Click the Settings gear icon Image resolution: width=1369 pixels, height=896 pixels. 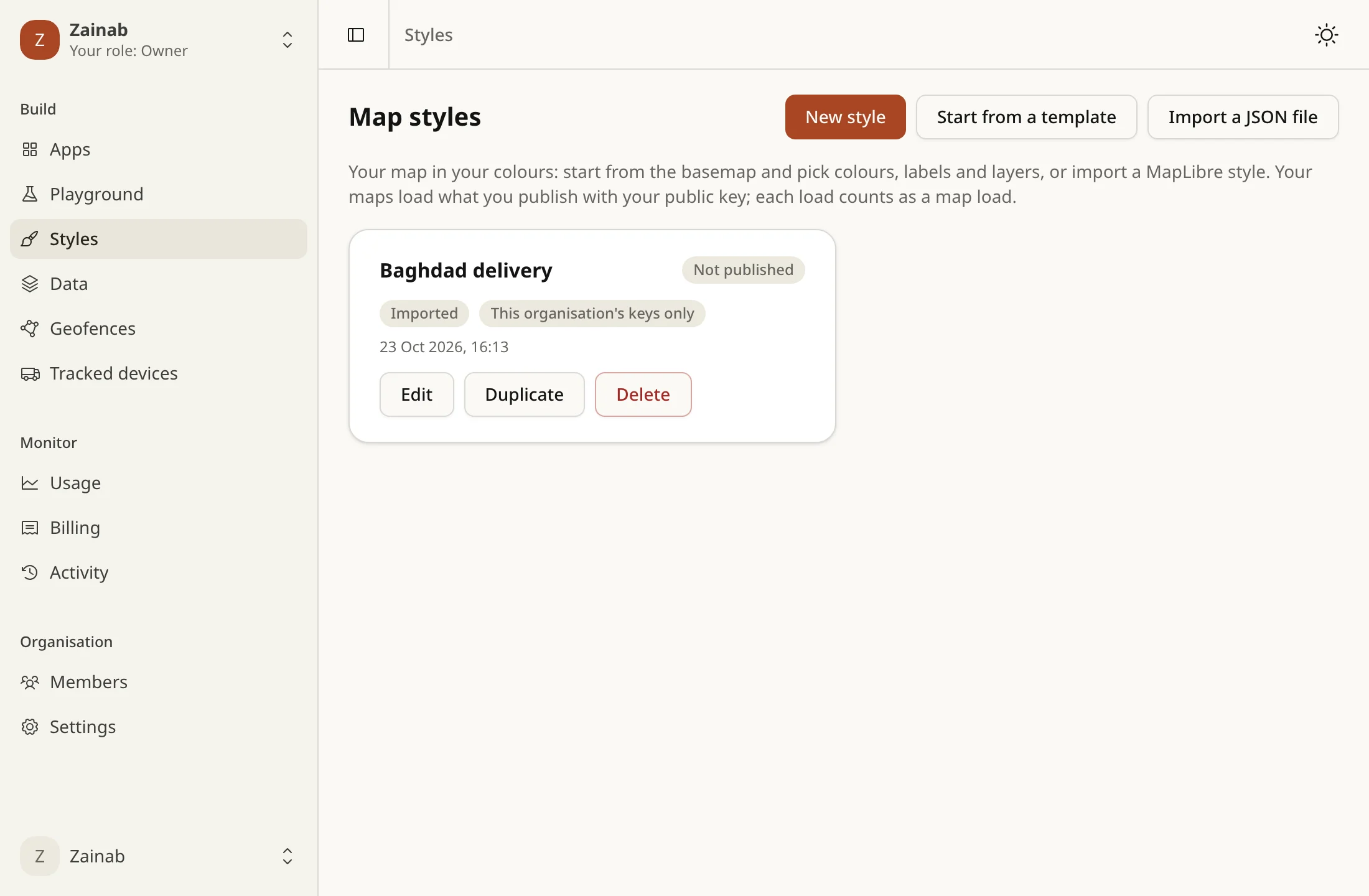click(30, 727)
